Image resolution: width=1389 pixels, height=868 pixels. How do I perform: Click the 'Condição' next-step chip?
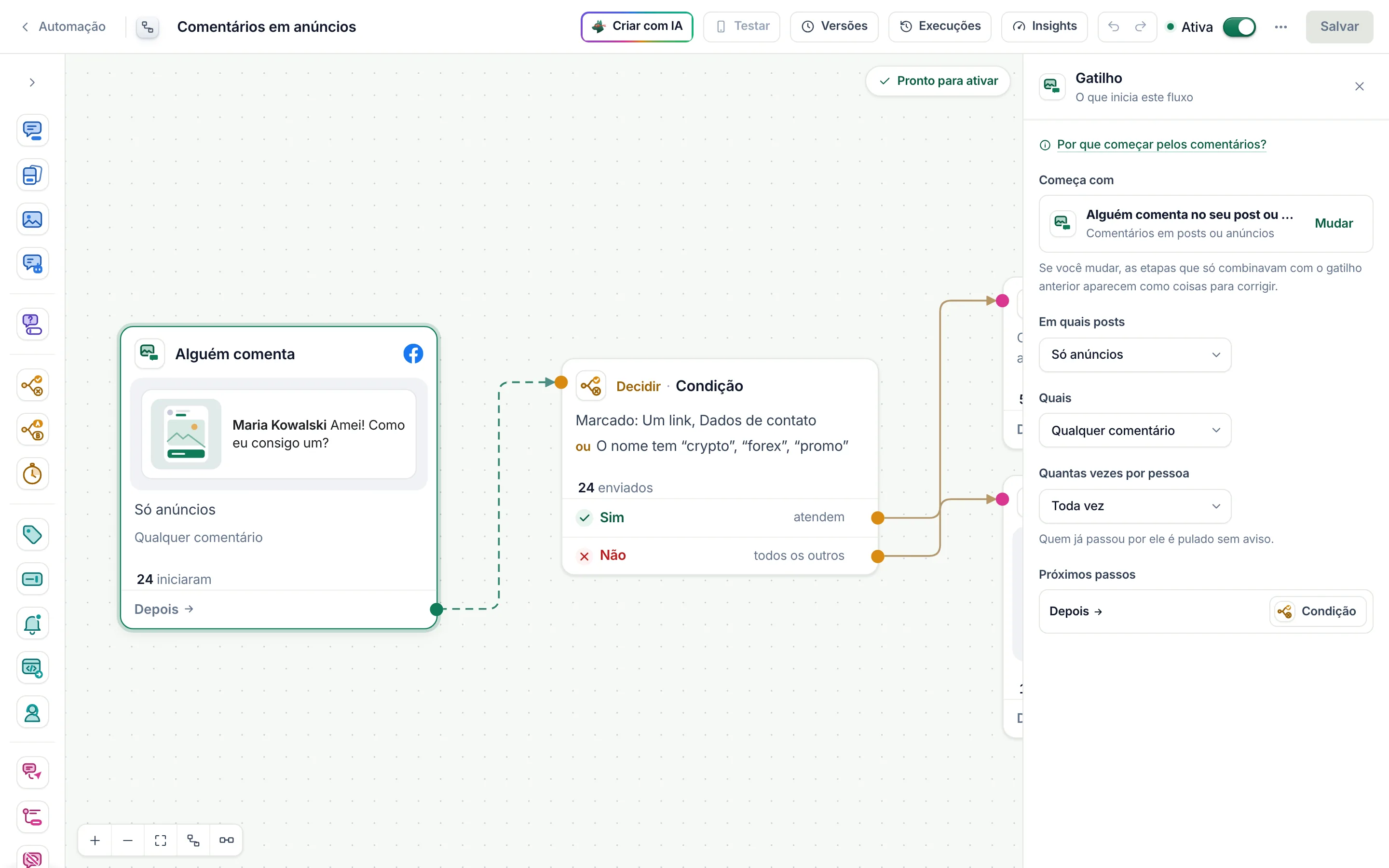[x=1317, y=611]
